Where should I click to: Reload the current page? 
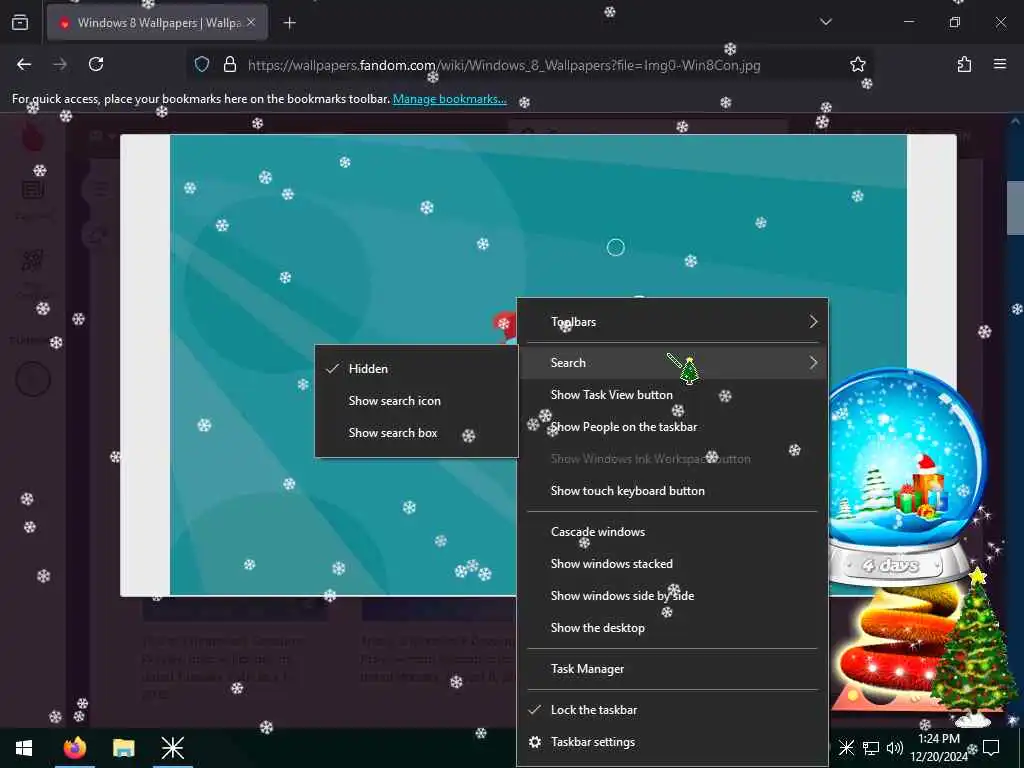point(96,64)
